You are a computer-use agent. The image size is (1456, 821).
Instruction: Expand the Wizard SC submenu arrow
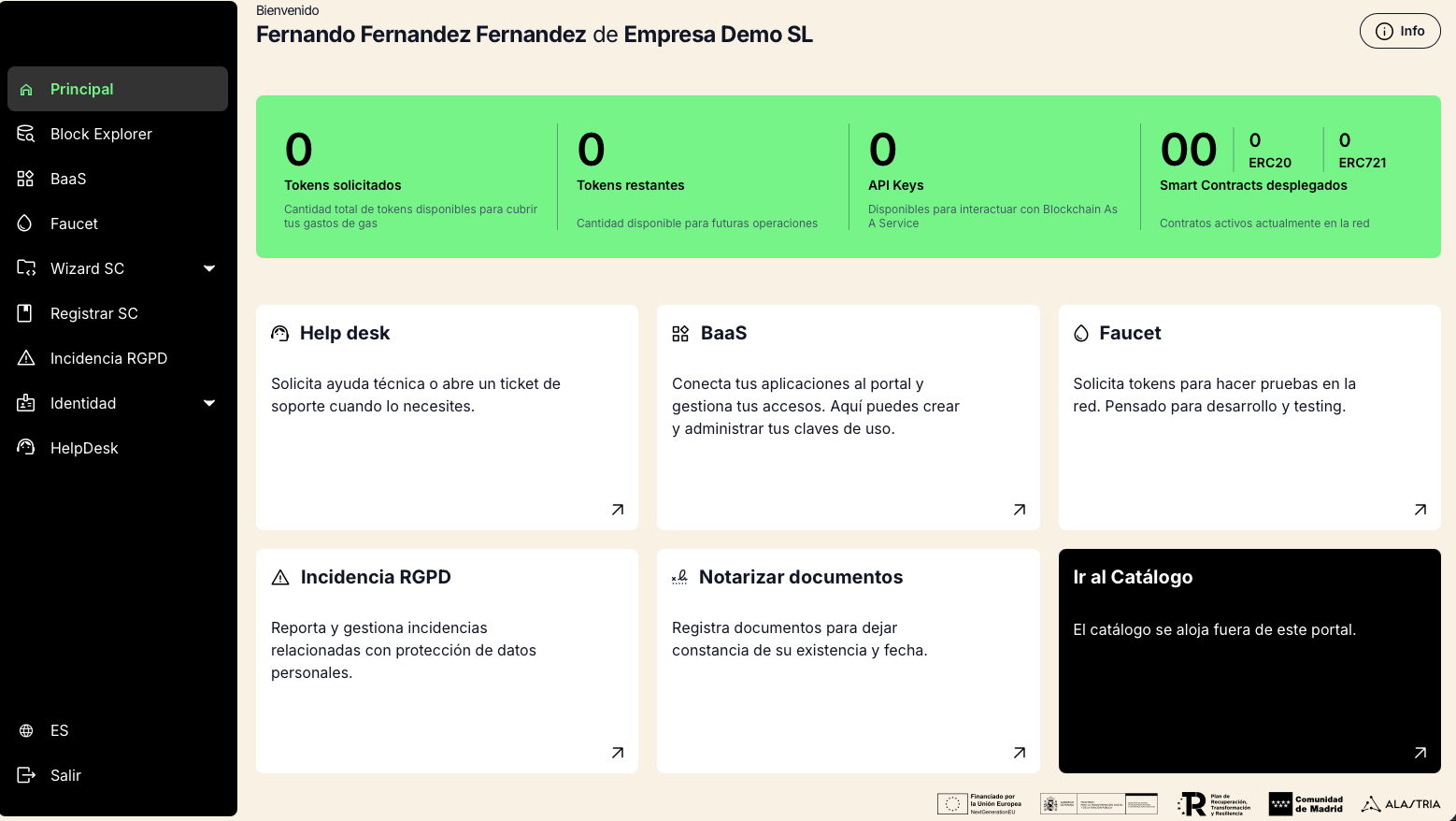209,268
